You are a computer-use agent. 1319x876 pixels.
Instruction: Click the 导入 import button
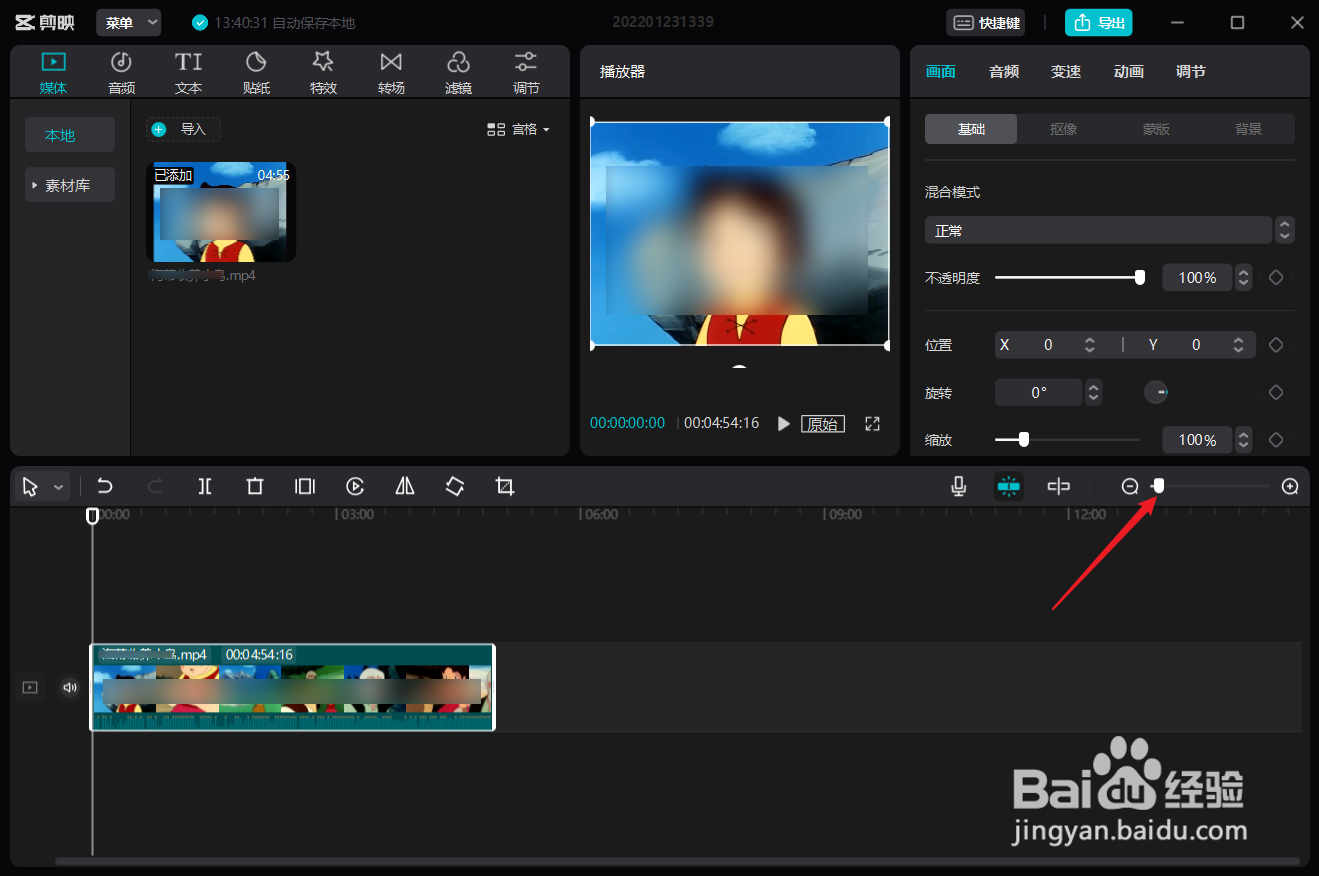click(x=183, y=129)
